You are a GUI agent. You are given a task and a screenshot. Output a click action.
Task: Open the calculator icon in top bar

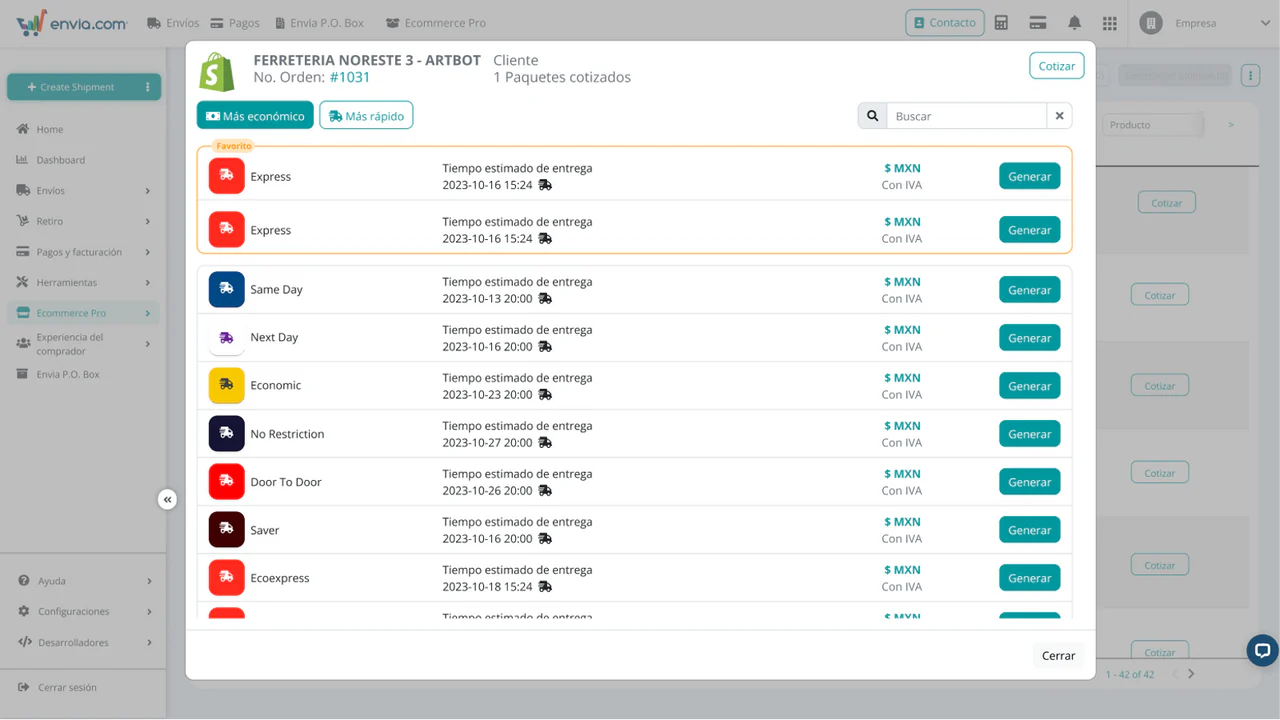[1001, 23]
